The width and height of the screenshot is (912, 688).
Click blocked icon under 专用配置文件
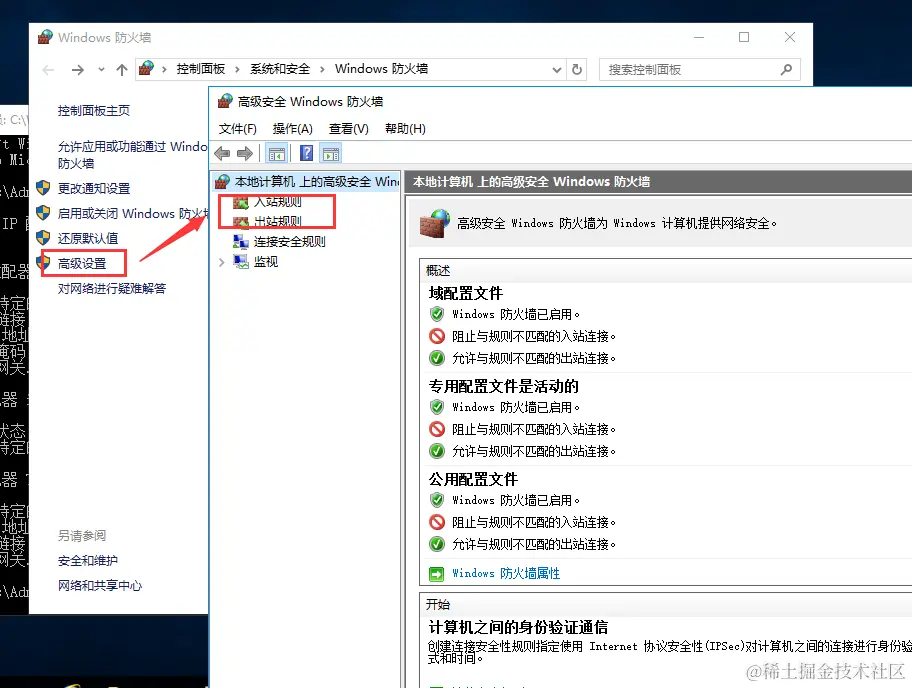click(437, 429)
